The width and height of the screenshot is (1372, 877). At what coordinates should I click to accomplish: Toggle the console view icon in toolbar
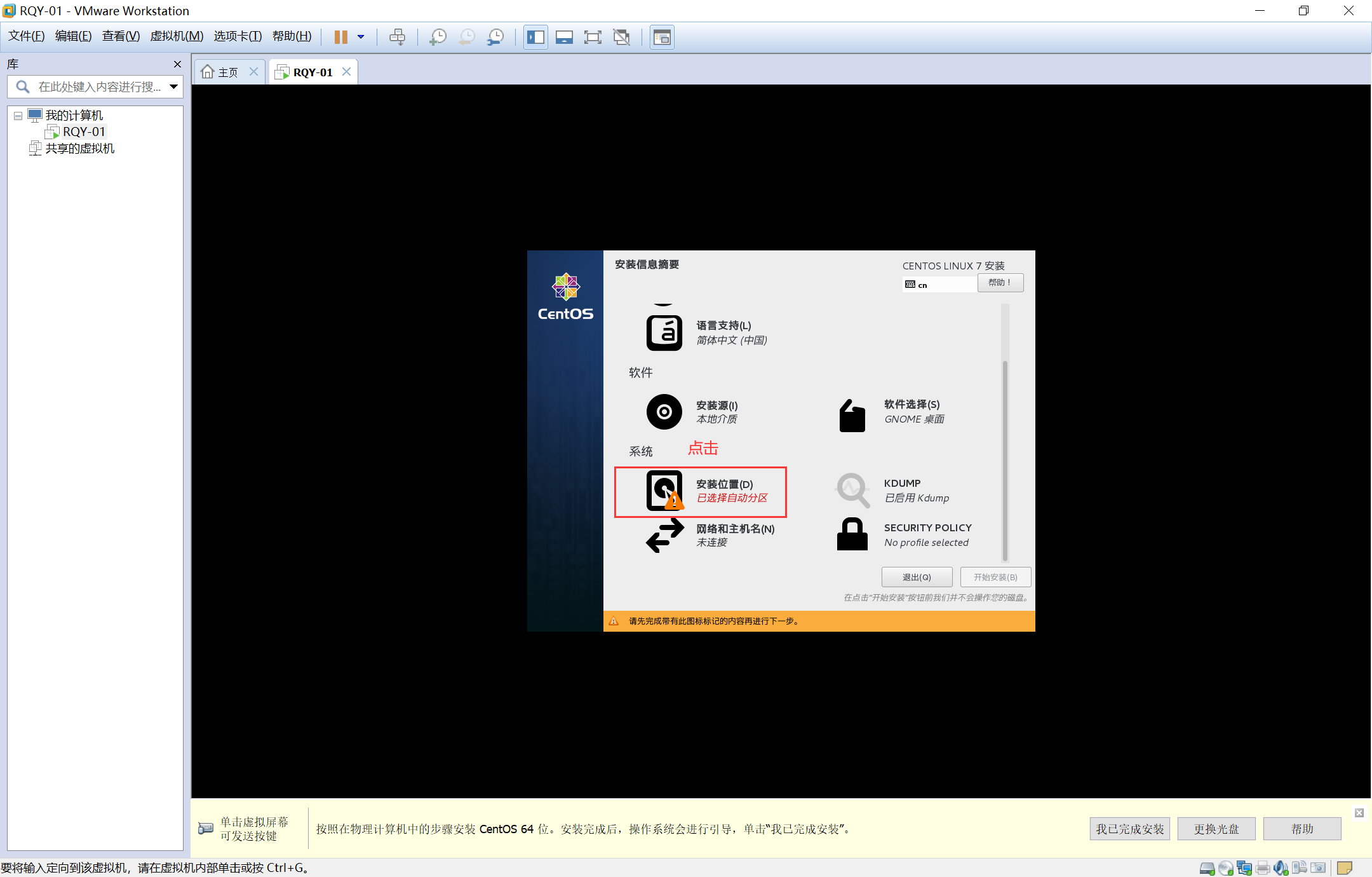[x=662, y=37]
